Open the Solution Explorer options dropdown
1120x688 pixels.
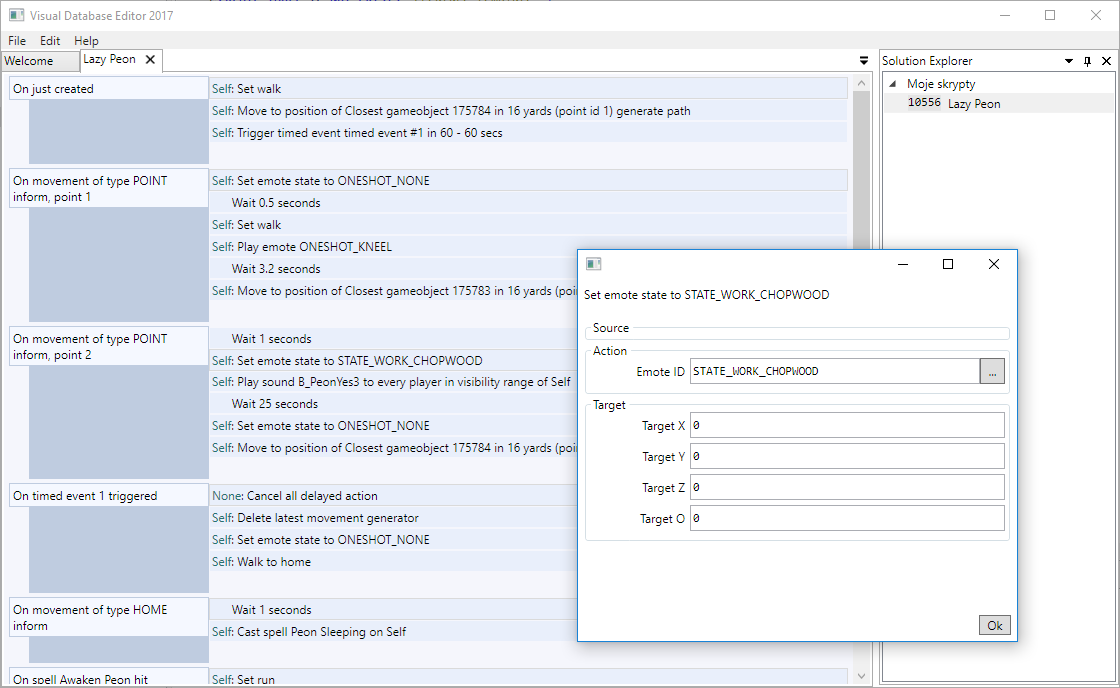(x=1069, y=60)
